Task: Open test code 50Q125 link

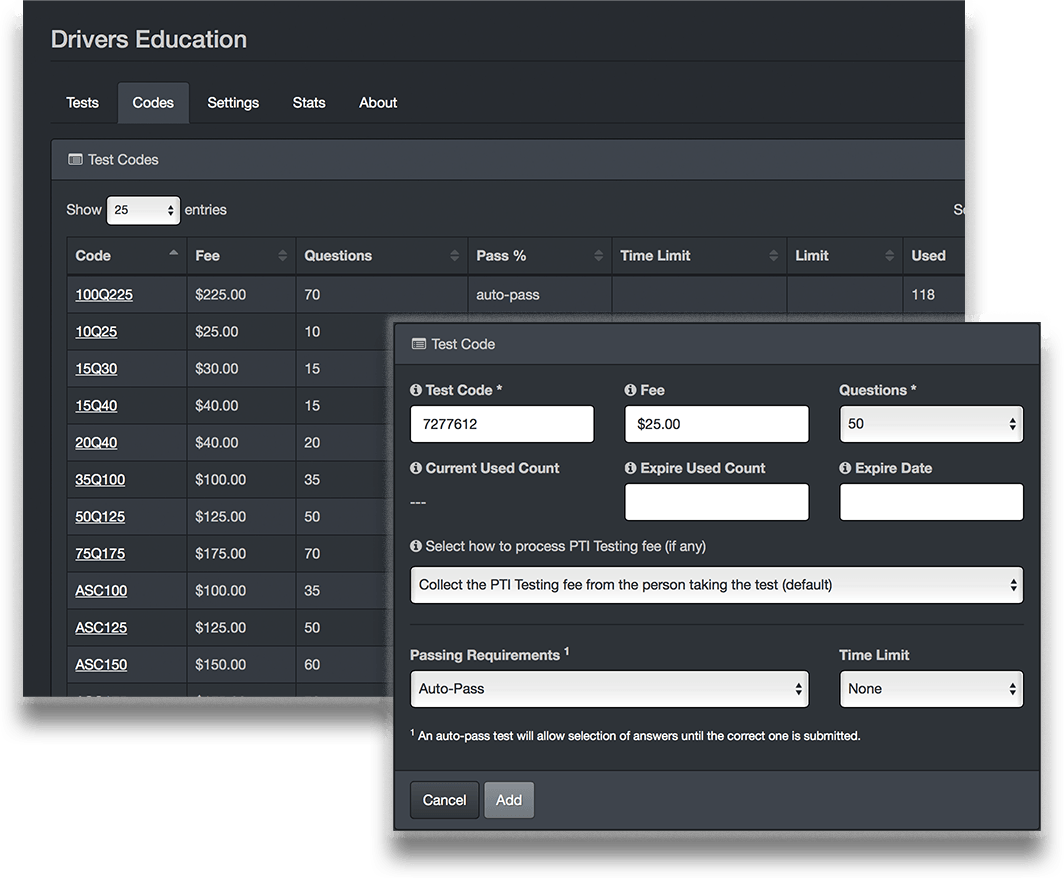Action: tap(100, 516)
